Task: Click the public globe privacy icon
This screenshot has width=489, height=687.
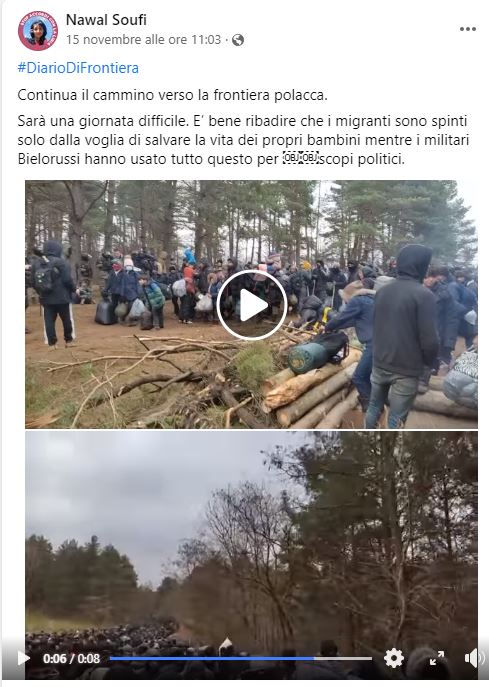Action: (x=238, y=40)
